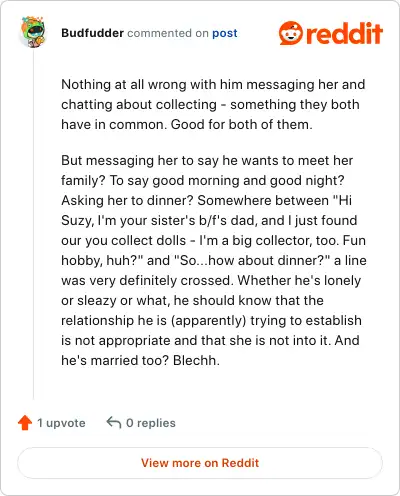The image size is (400, 496).
Task: Click the 'View more on Reddit' button
Action: [x=200, y=463]
